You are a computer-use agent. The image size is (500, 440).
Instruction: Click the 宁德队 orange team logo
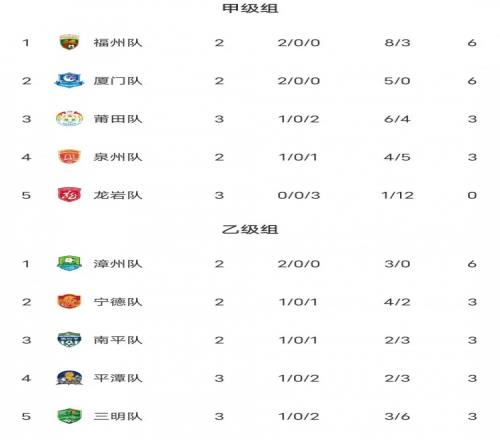click(69, 302)
